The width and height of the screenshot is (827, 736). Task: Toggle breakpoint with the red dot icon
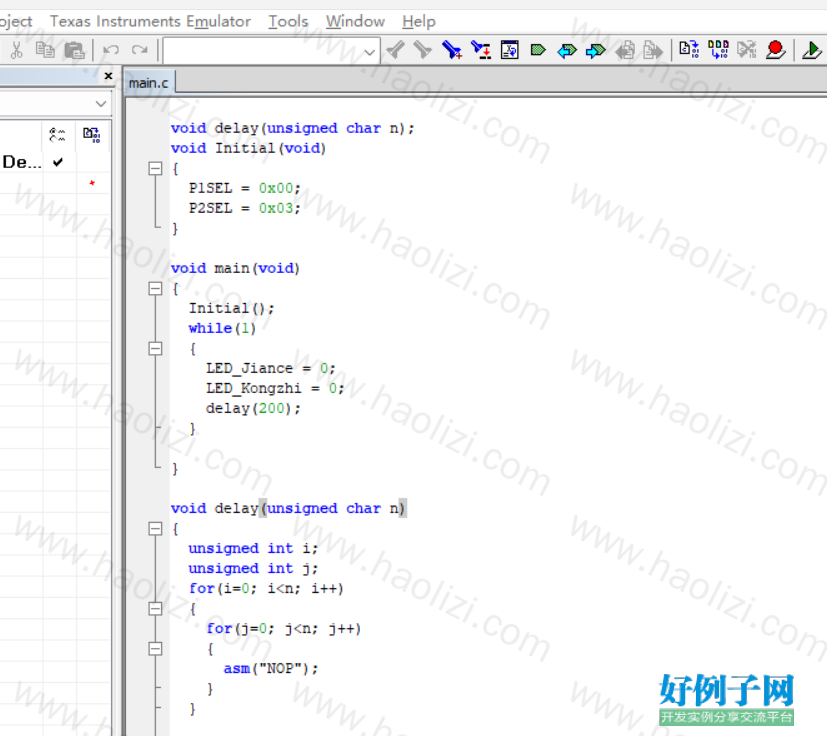(775, 50)
